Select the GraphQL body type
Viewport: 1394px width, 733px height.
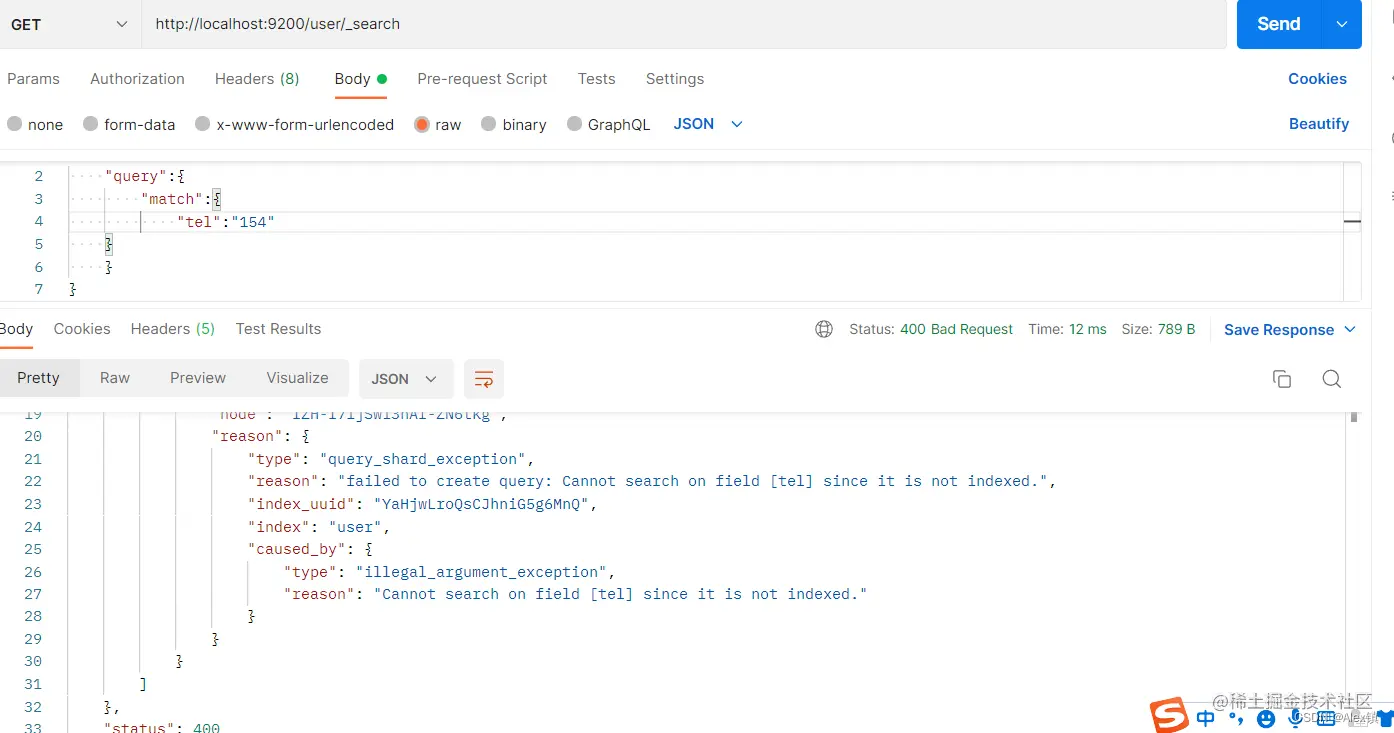[x=608, y=124]
